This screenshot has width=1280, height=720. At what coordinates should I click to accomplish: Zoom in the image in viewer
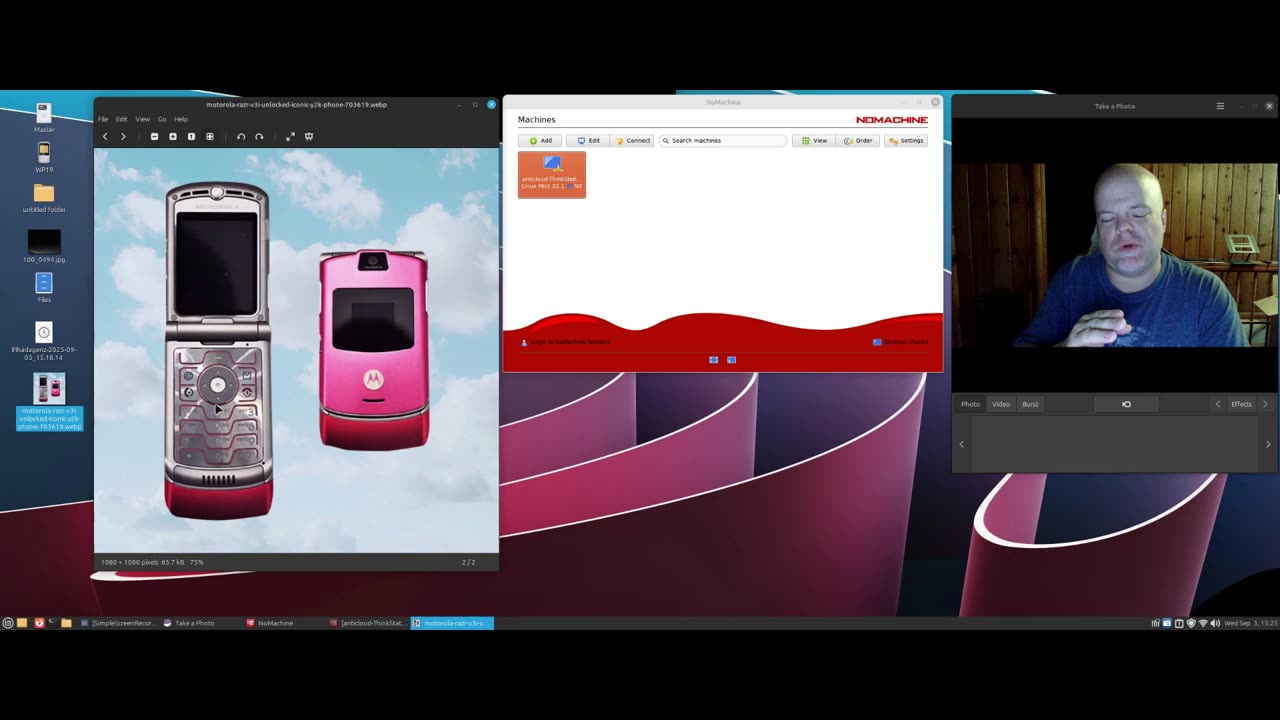point(173,136)
